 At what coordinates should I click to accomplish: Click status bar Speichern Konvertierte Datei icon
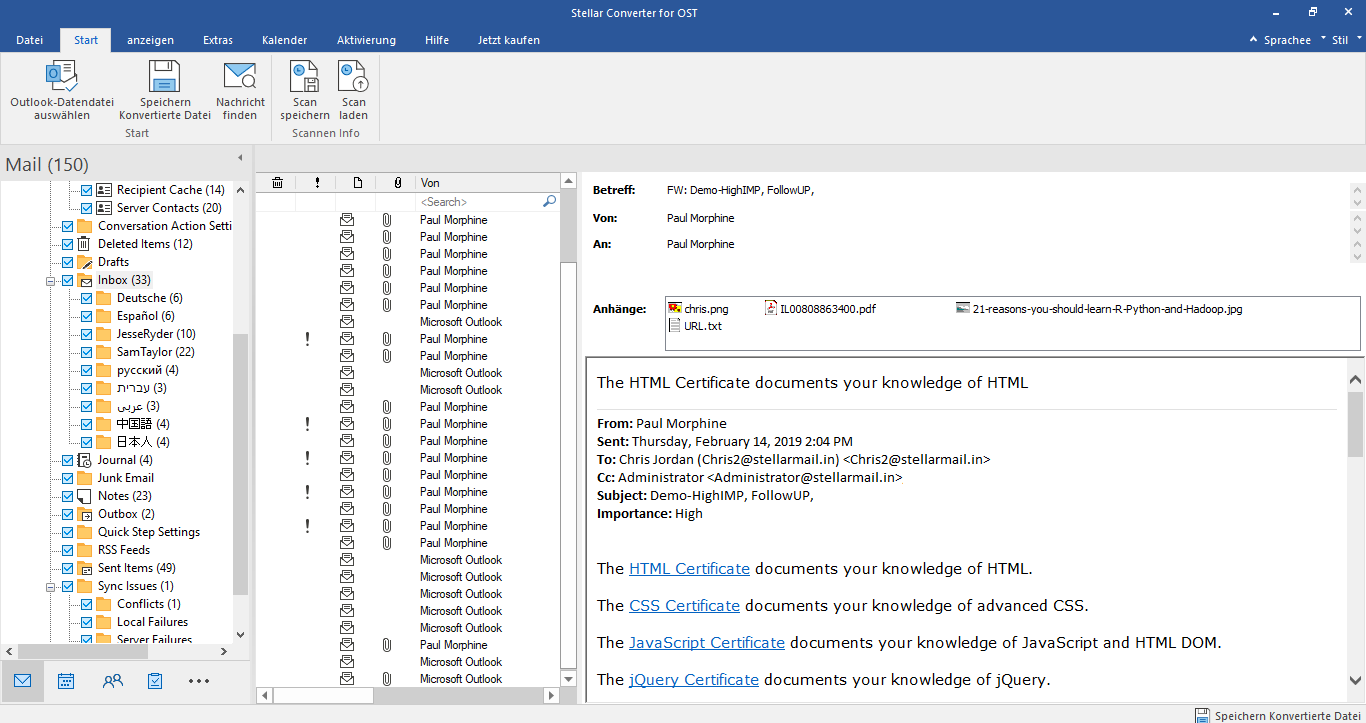point(1202,715)
